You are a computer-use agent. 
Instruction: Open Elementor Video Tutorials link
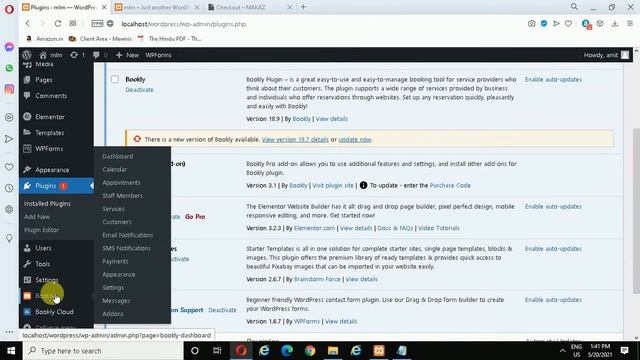pos(439,228)
